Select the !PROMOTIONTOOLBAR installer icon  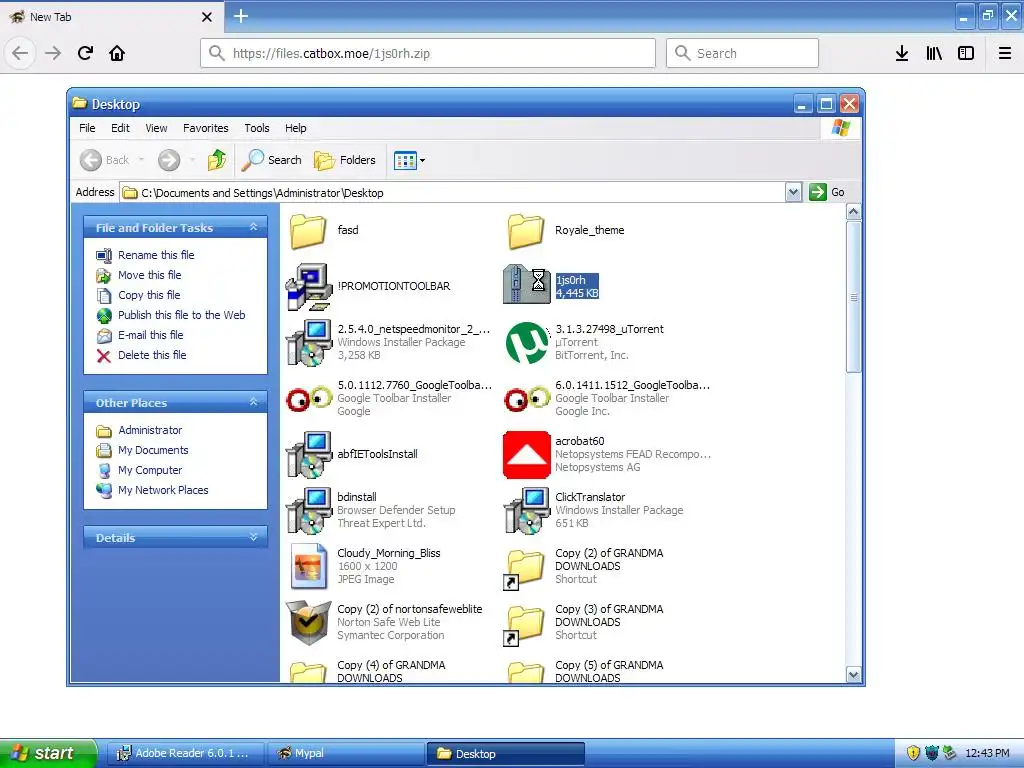309,287
